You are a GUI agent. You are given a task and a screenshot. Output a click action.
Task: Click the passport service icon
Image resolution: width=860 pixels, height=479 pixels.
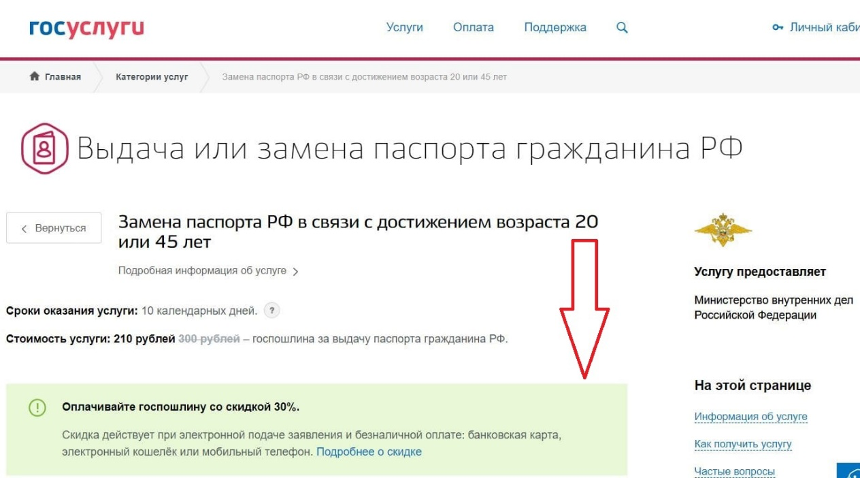pos(44,148)
